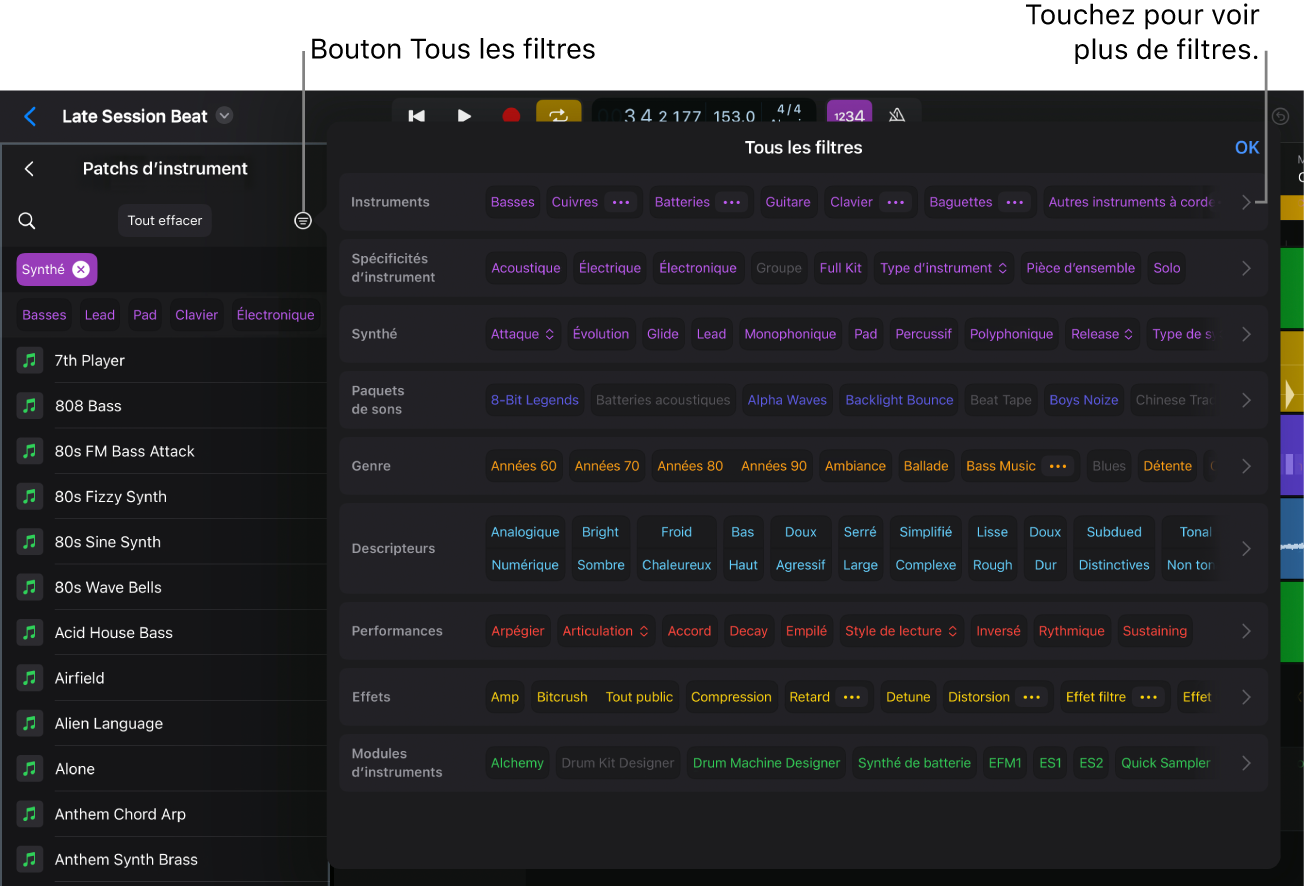The height and width of the screenshot is (886, 1306).
Task: Open the Tous les filtres button icon
Action: (303, 221)
